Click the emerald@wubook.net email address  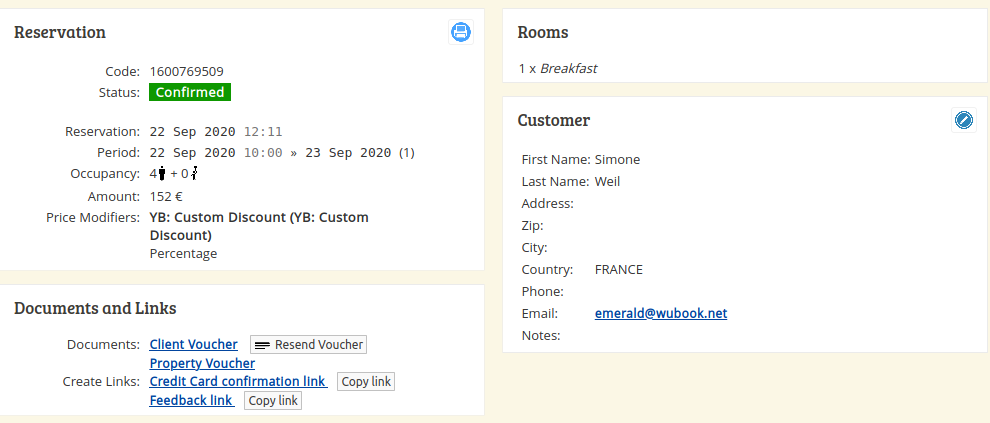pos(660,313)
